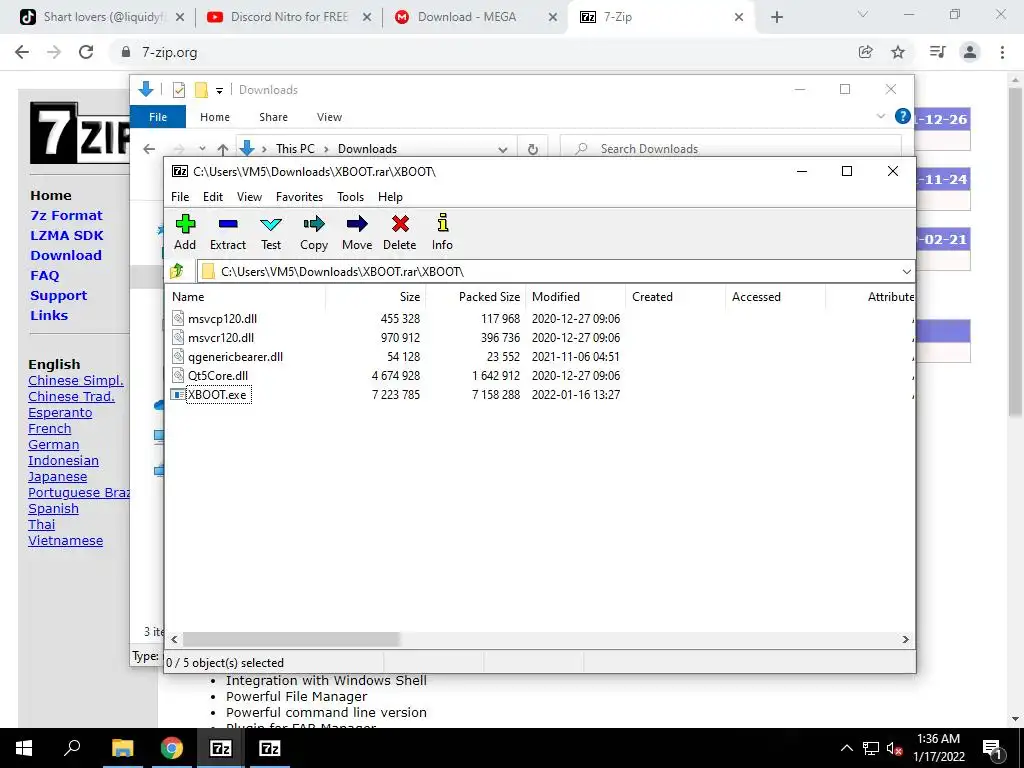
Task: Open the Favorites menu
Action: tap(299, 197)
